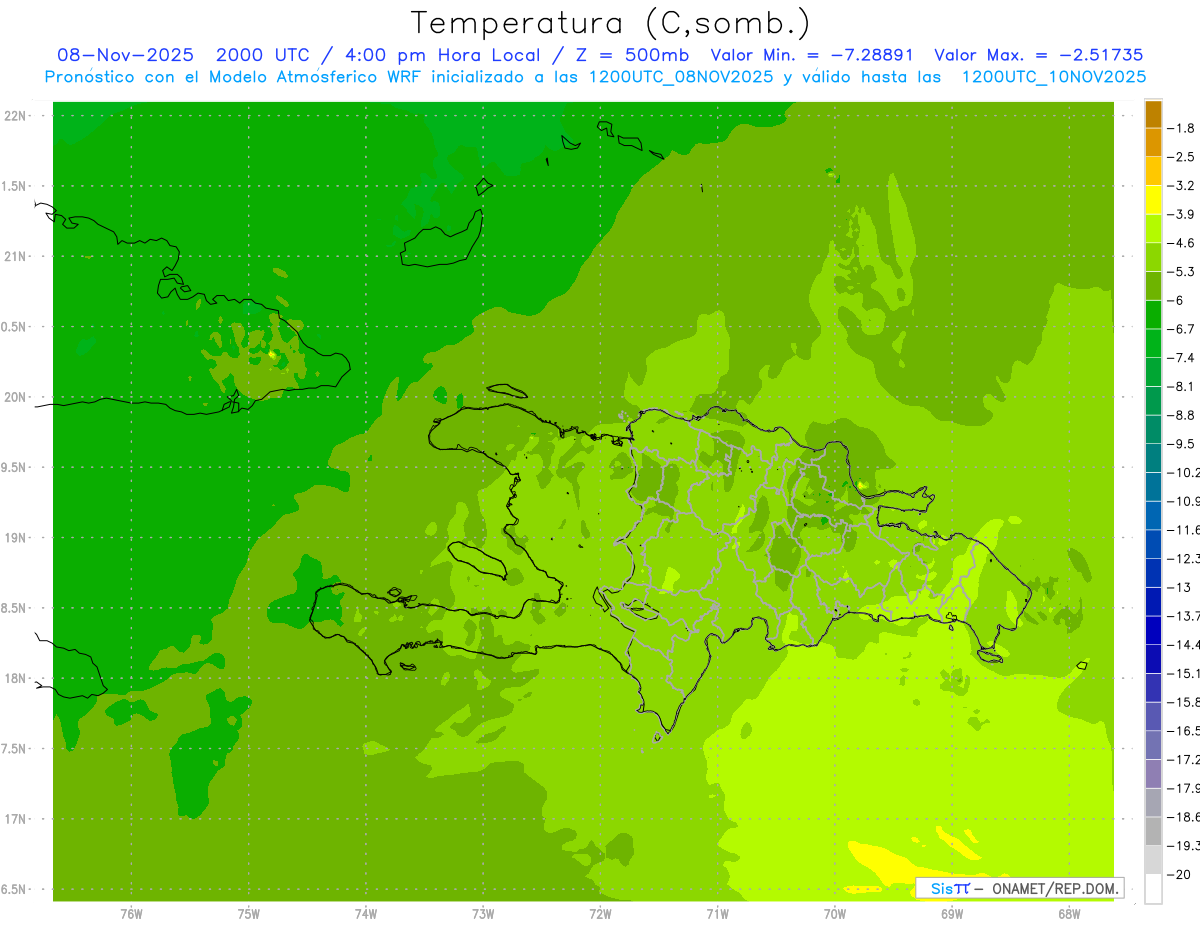Screen dimensions: 1200x927
Task: Click the "-7.4" color scale value
Action: click(1182, 357)
